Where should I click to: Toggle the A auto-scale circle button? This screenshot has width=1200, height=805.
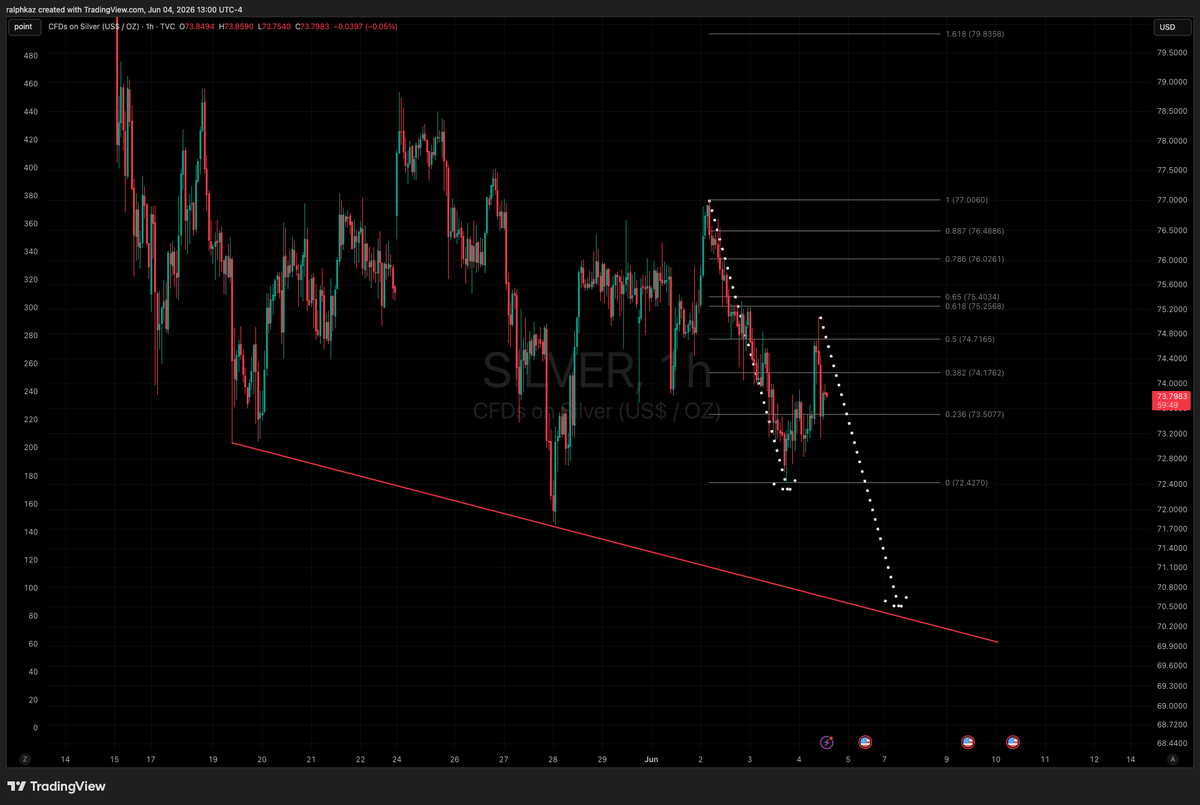click(1171, 760)
